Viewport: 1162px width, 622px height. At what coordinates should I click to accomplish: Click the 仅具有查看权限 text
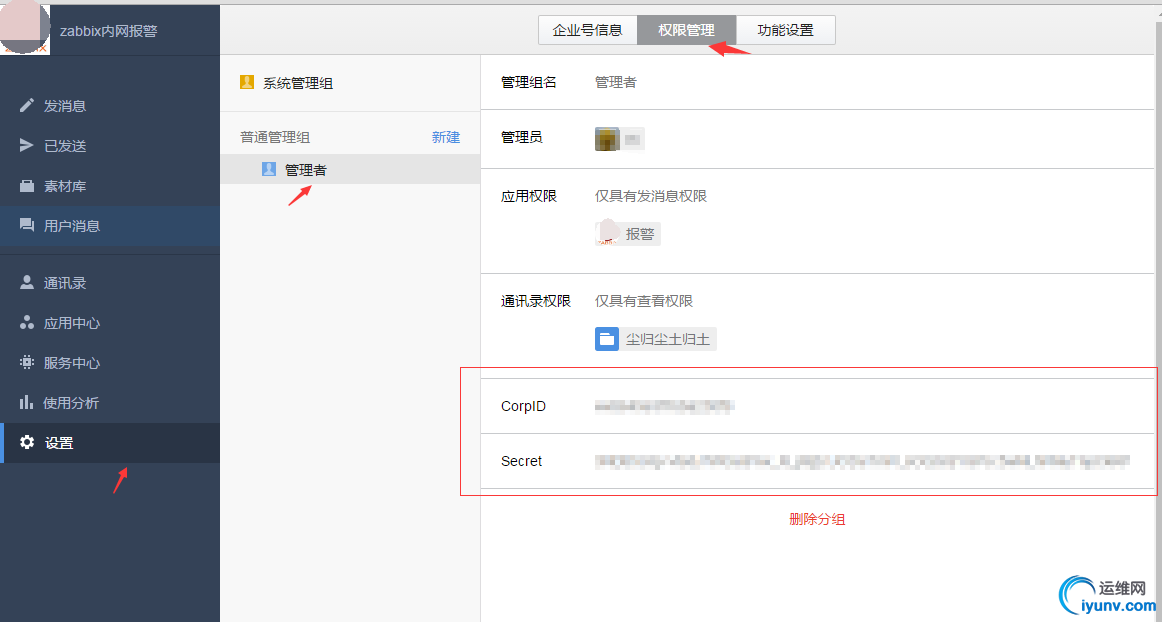[644, 301]
